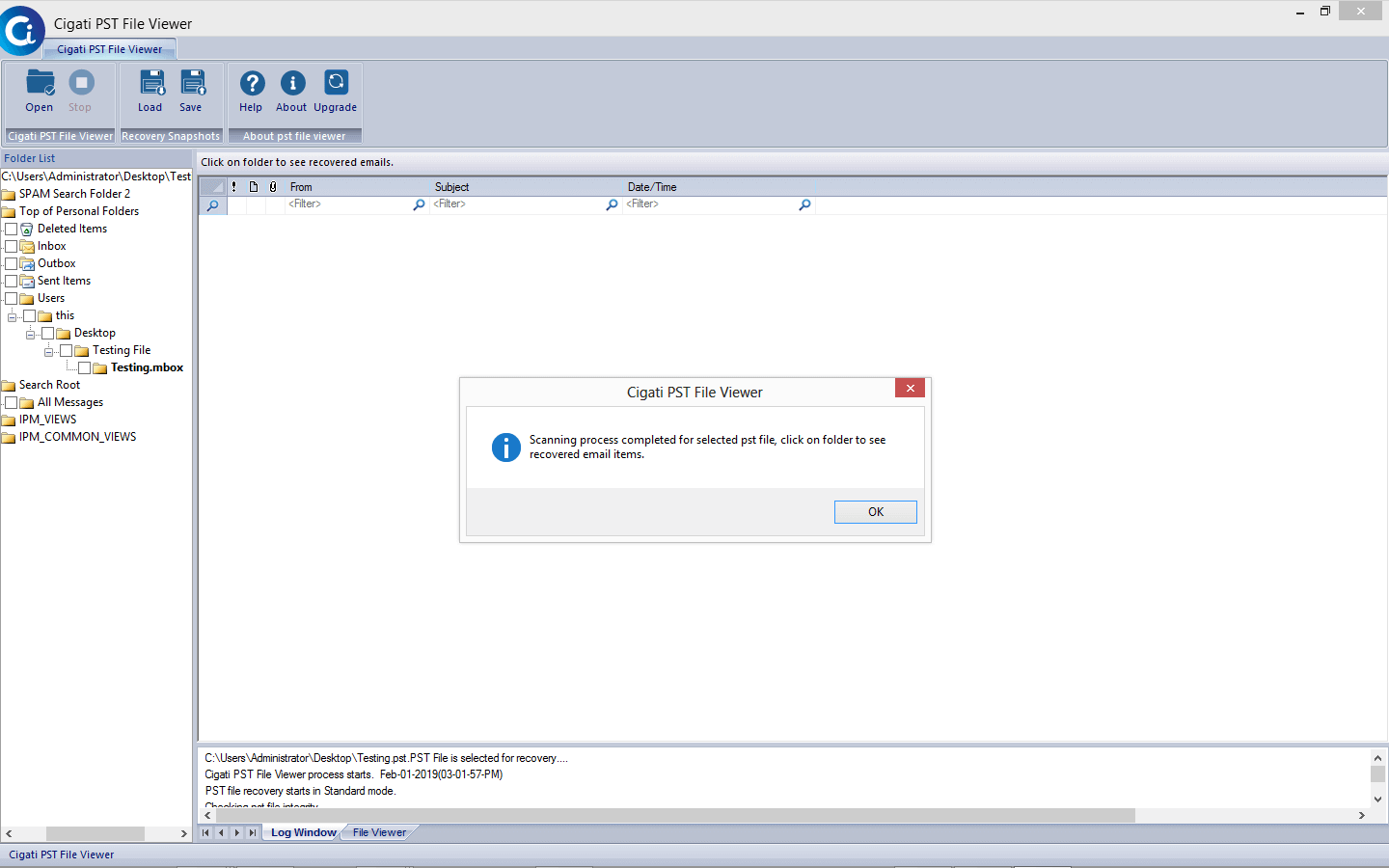Check the Desktop folder checkbox
The height and width of the screenshot is (868, 1389).
coord(48,333)
